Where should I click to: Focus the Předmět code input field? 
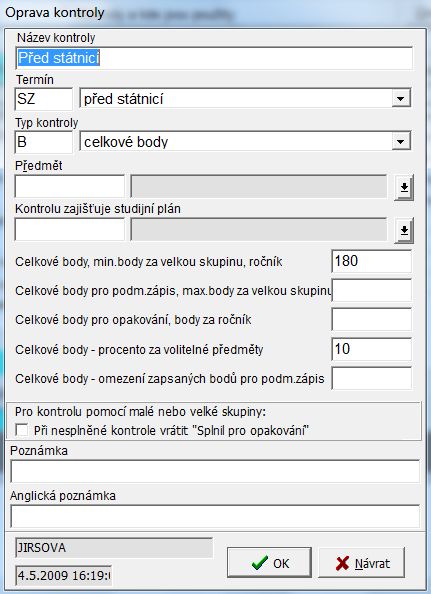[x=70, y=186]
